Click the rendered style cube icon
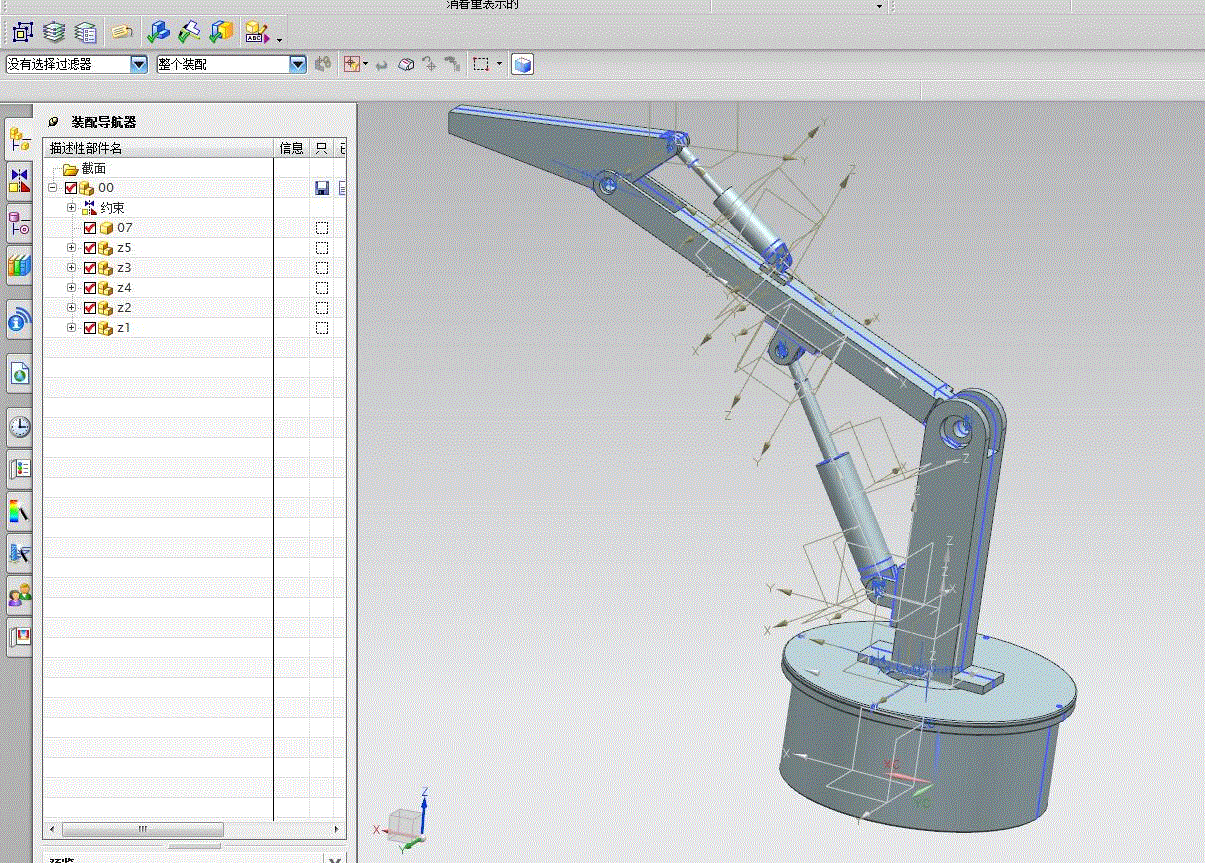 pyautogui.click(x=522, y=64)
